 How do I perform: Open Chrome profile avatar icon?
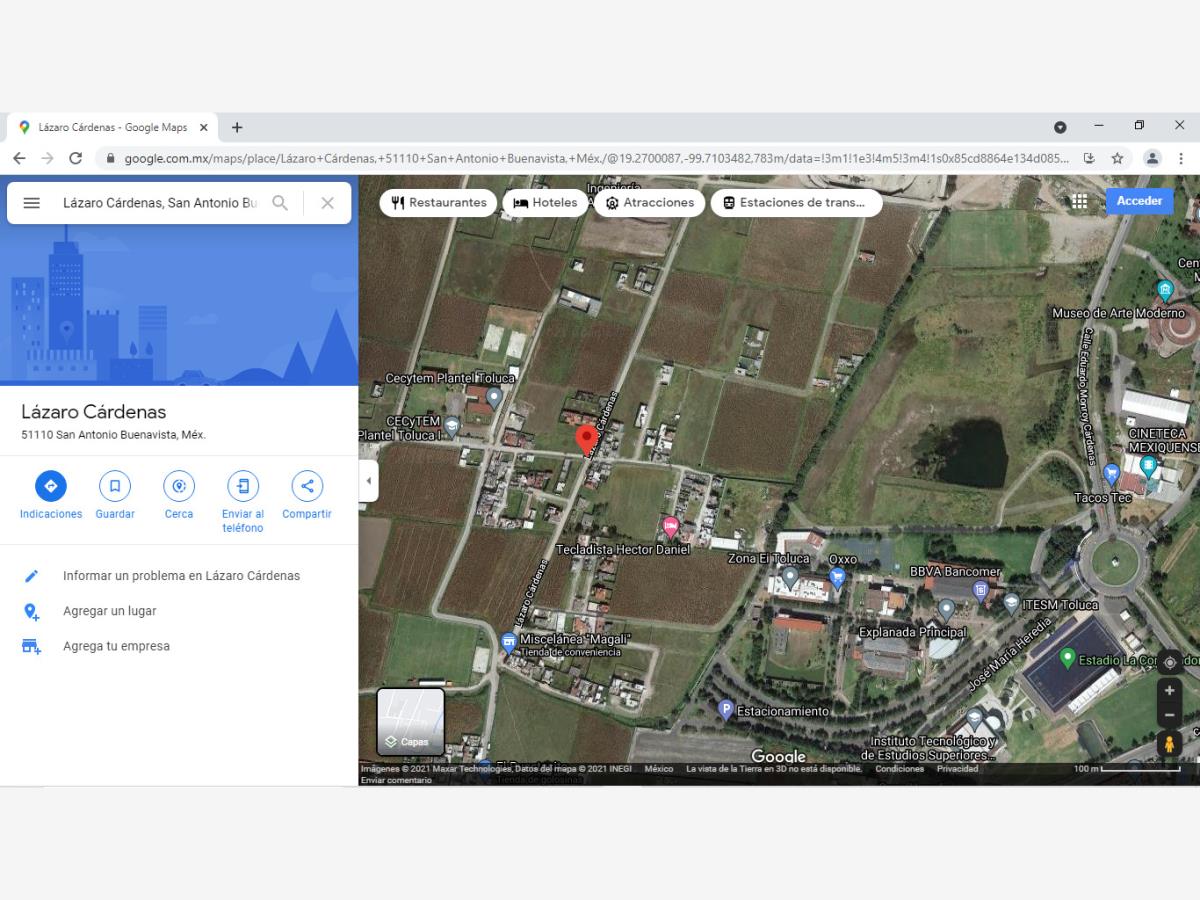(1152, 158)
